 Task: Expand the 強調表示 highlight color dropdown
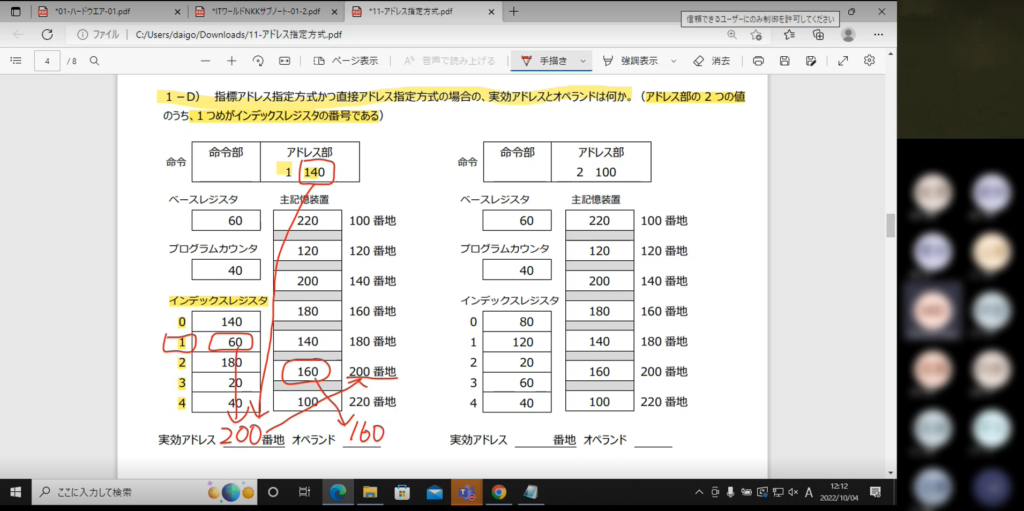click(672, 60)
